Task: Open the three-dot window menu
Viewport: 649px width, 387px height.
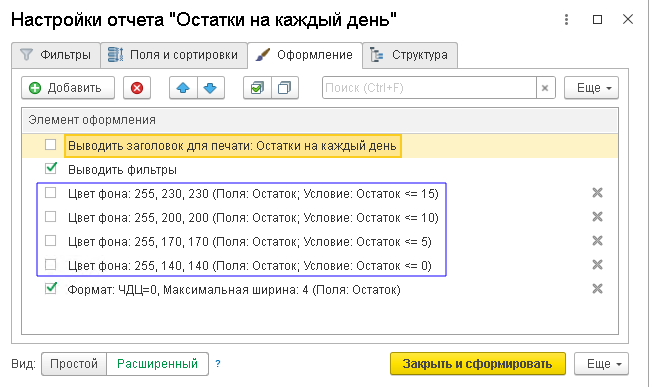Action: tap(566, 19)
